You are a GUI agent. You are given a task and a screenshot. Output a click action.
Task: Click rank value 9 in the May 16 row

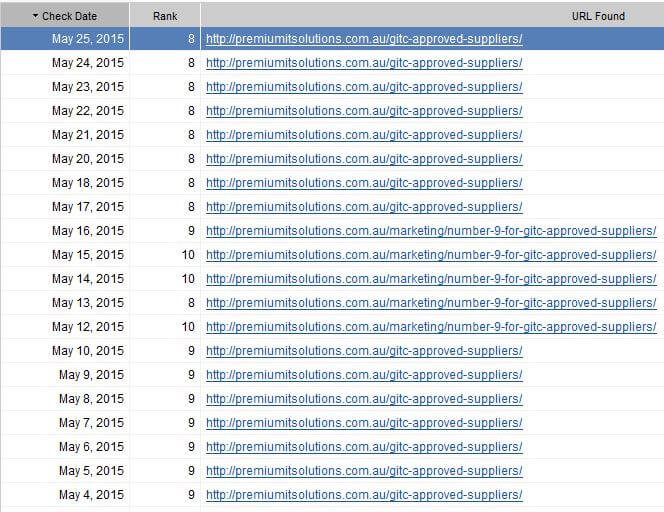[x=191, y=231]
